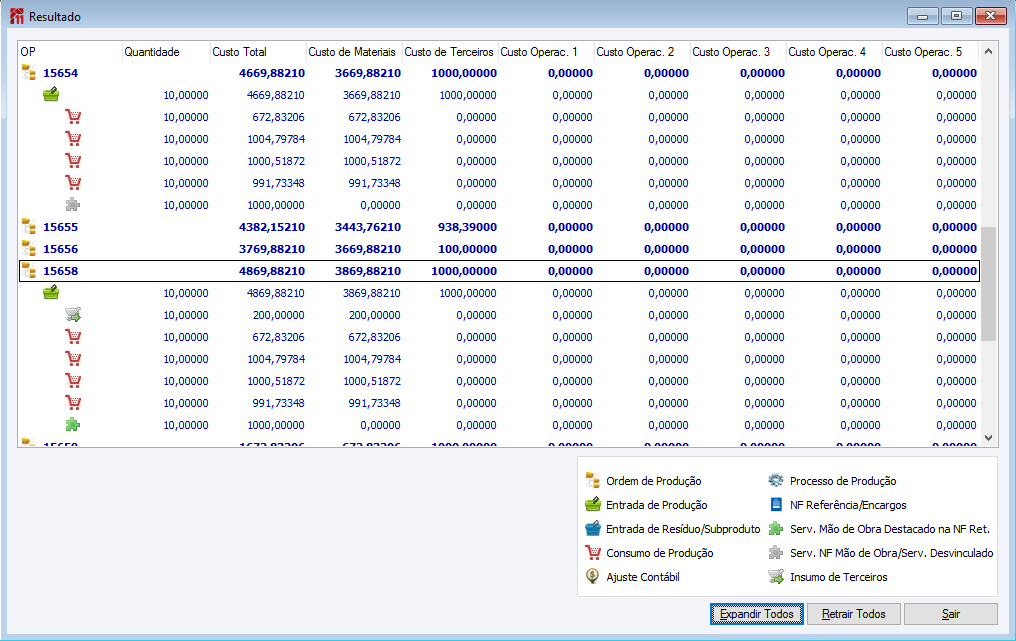Click the 4382,15210 total cost cell
Viewport: 1016px width, 641px height.
(271, 227)
